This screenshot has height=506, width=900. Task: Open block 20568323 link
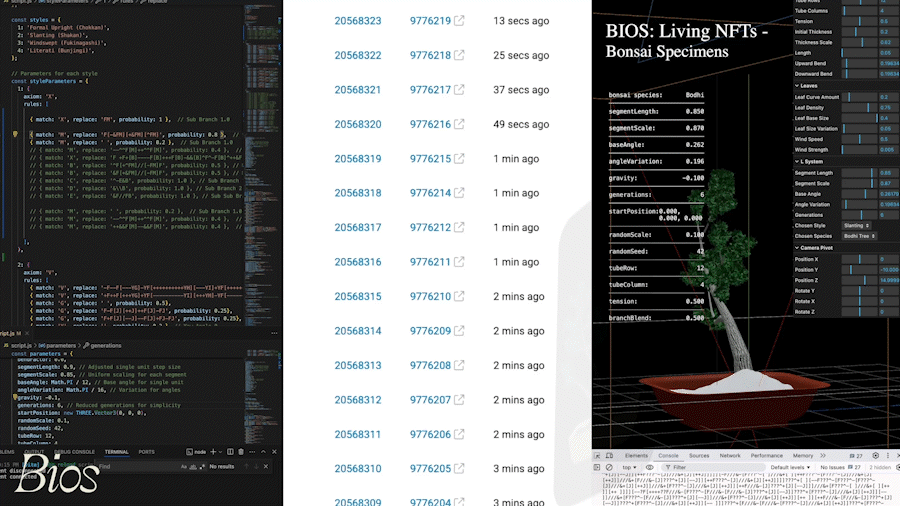[x=358, y=21]
